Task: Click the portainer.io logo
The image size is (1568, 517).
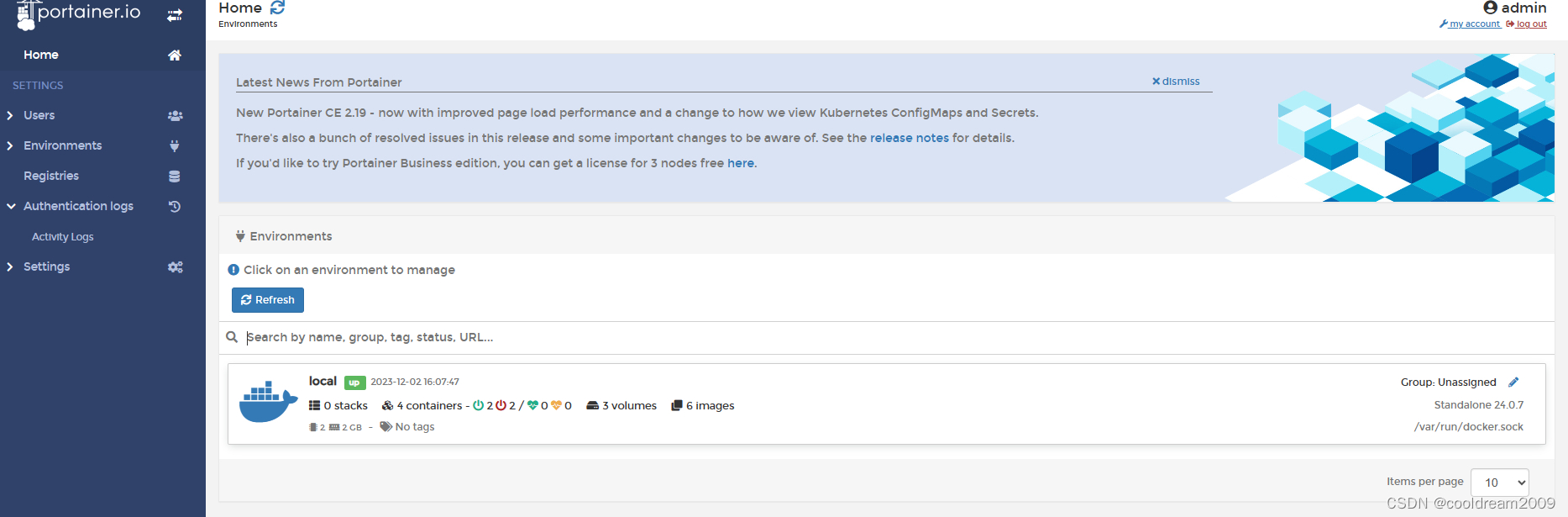Action: click(x=78, y=14)
